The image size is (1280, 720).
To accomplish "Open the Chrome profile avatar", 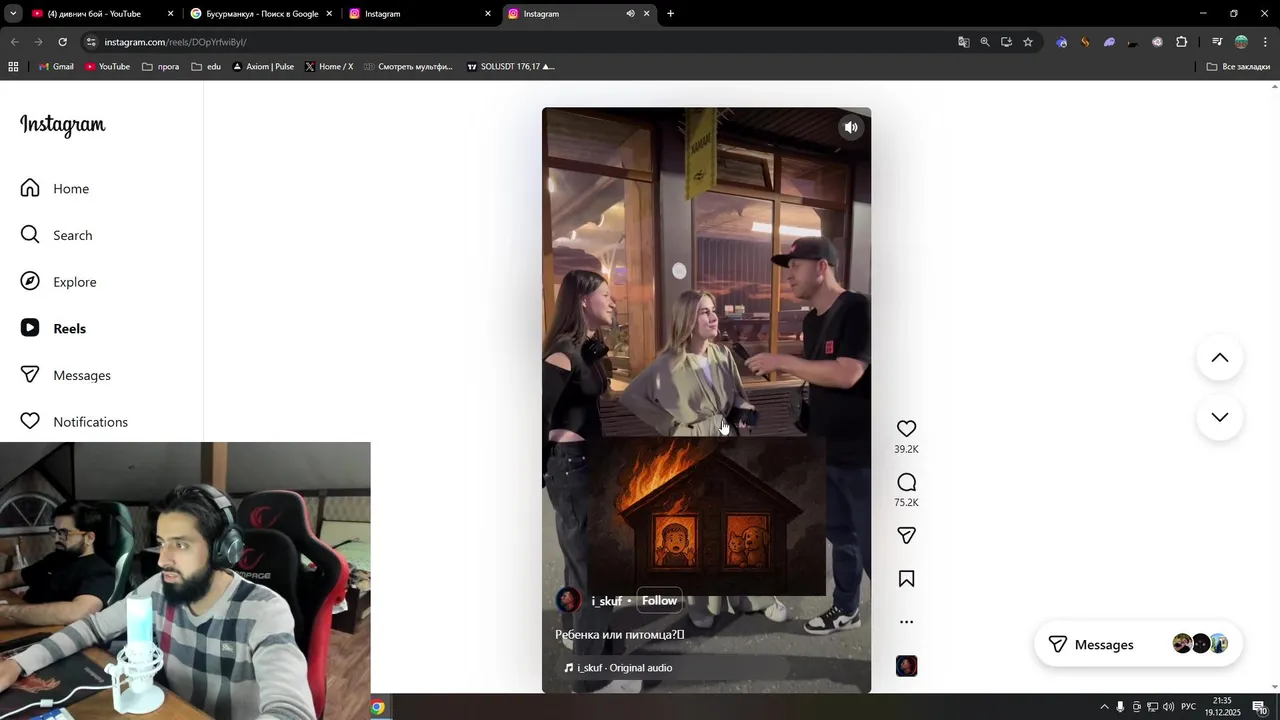I will click(1241, 42).
